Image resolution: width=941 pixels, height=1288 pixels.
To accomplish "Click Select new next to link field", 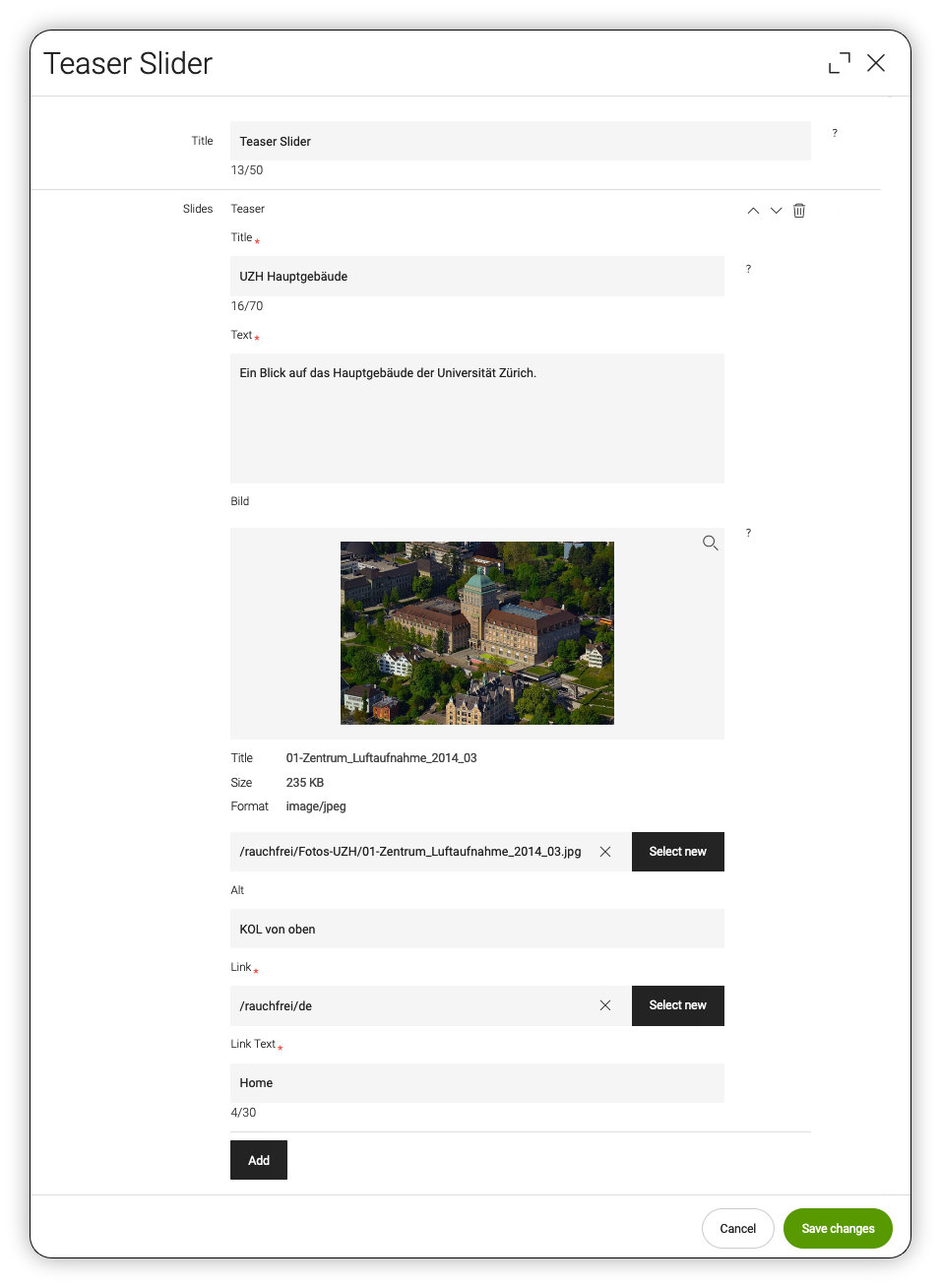I will point(677,1005).
